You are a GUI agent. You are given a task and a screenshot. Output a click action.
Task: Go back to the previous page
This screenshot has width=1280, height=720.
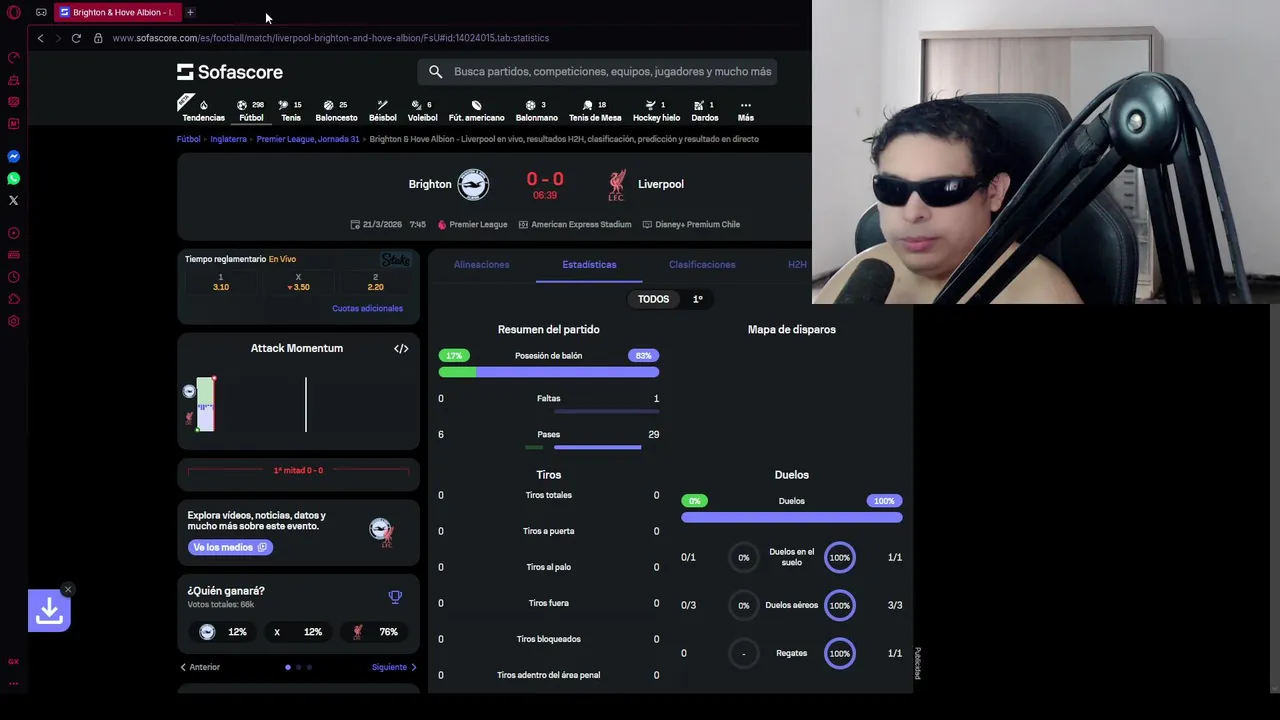coord(40,38)
